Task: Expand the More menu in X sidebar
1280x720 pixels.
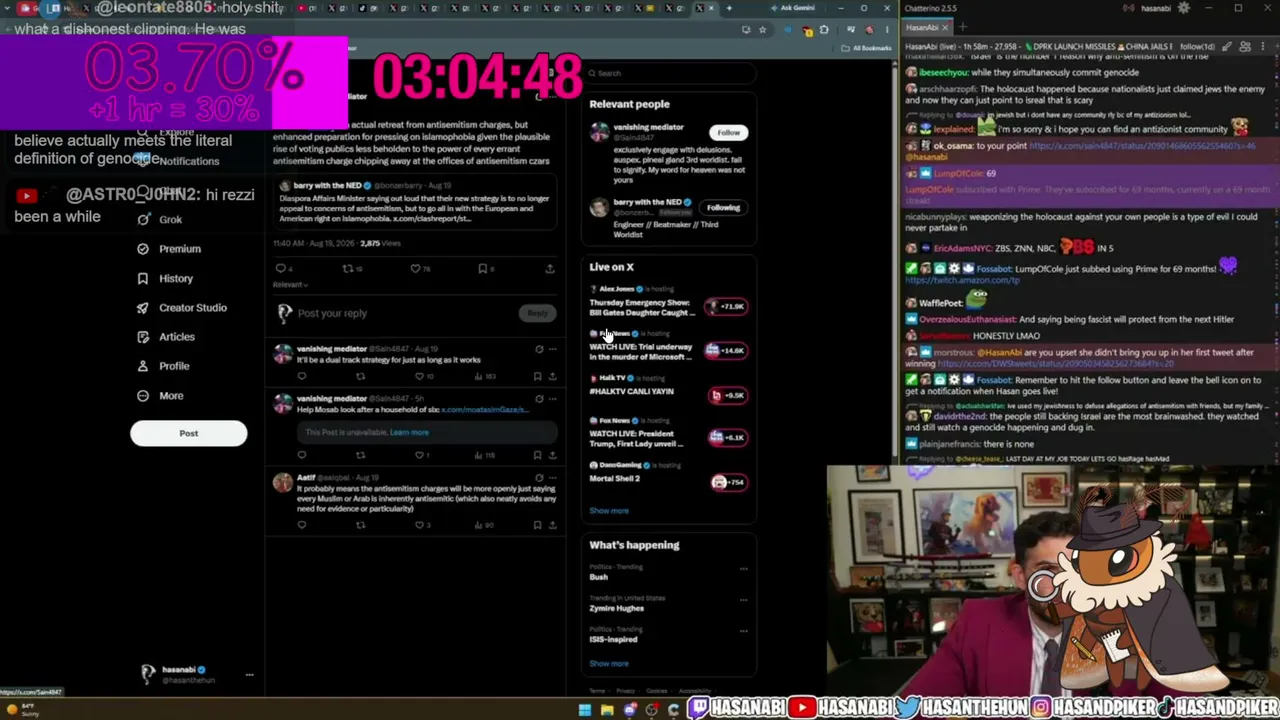Action: pyautogui.click(x=160, y=396)
